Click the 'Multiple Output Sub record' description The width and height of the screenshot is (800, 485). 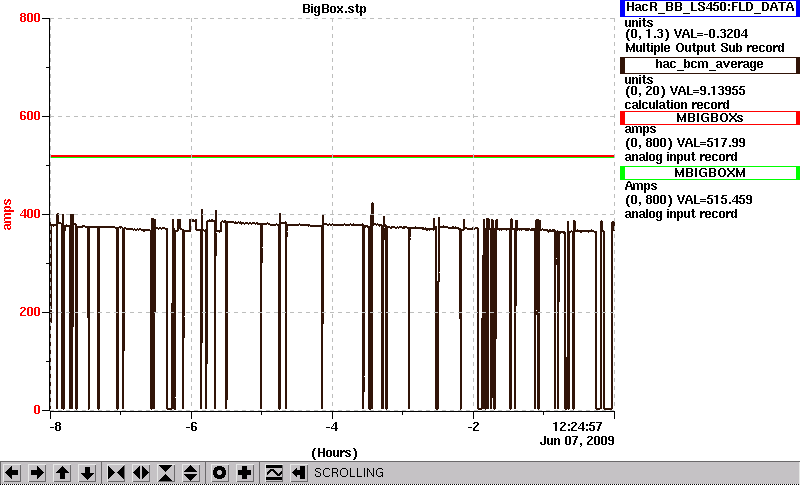[x=705, y=48]
